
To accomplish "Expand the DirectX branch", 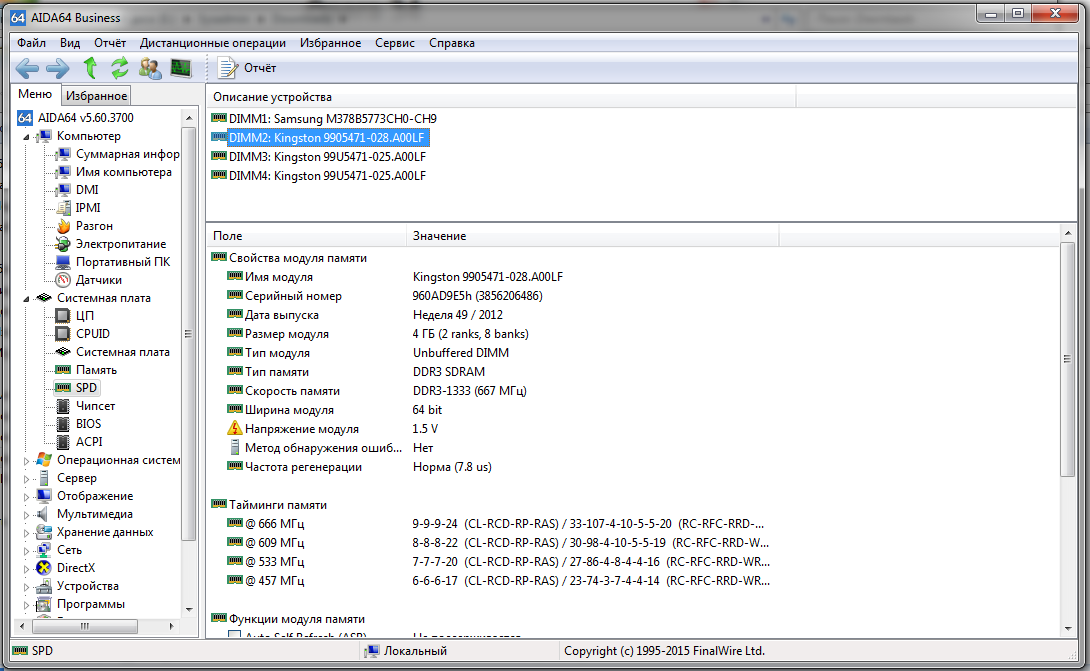I will pos(26,568).
